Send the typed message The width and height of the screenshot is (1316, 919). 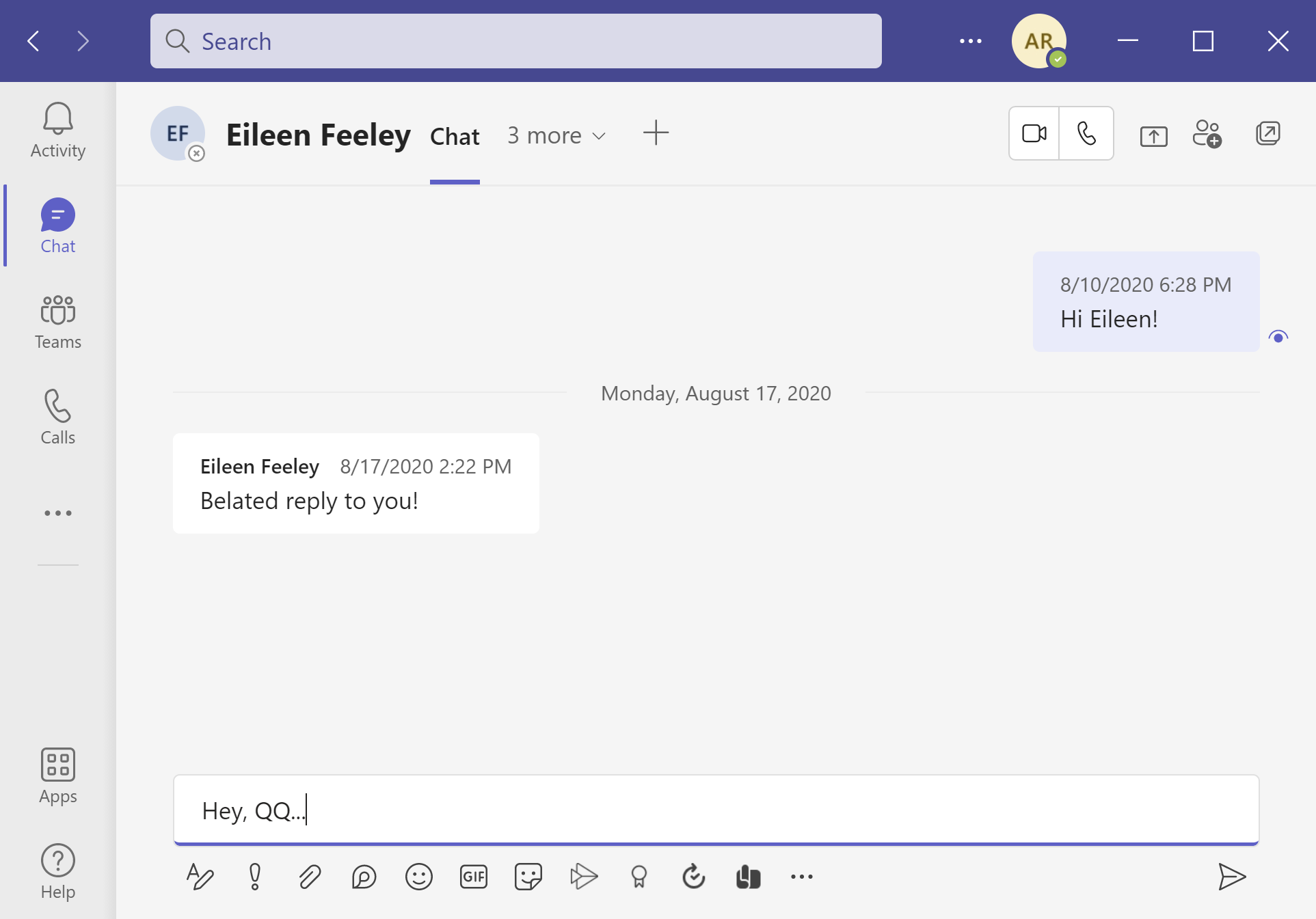(1232, 877)
